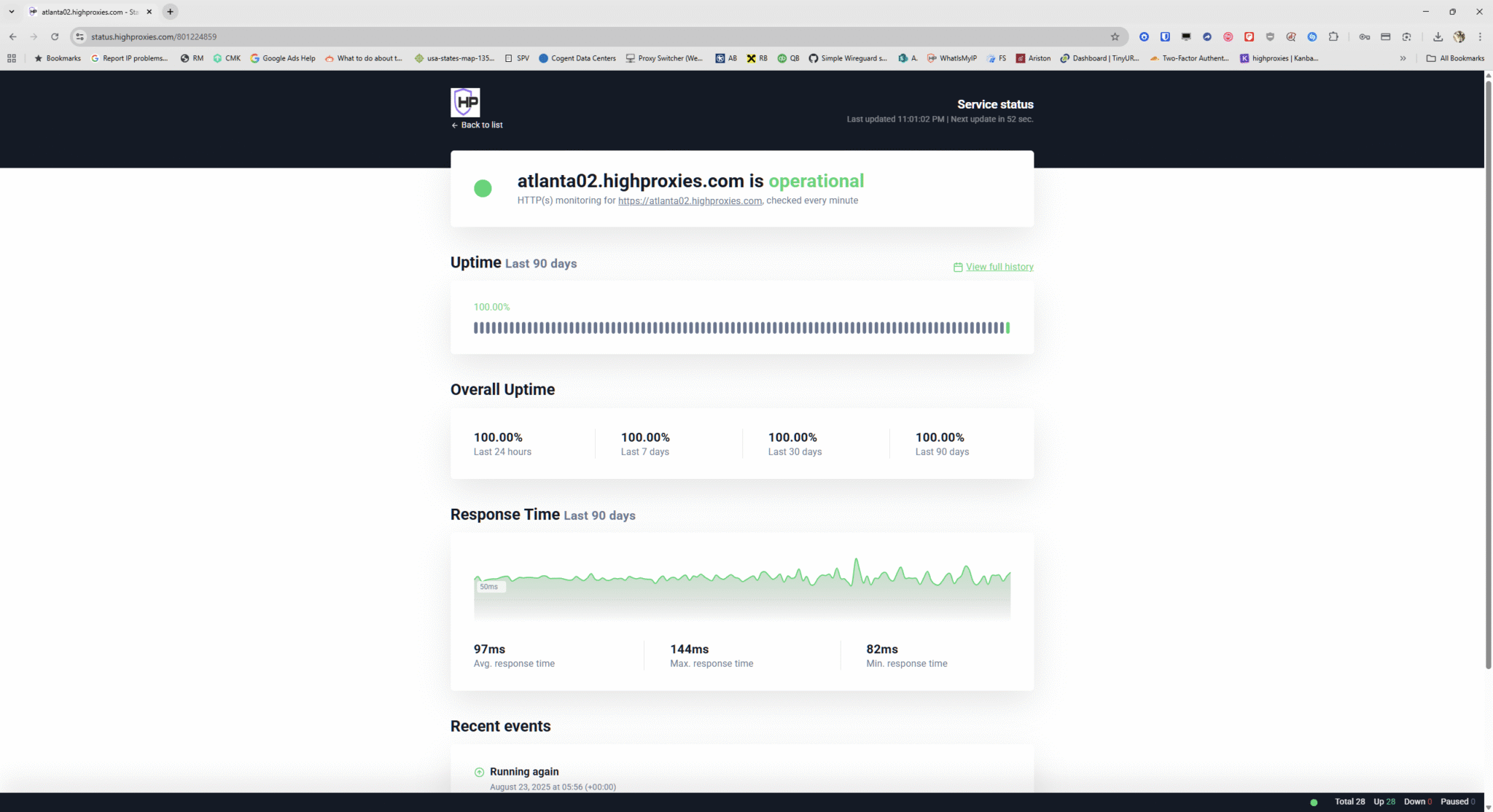Open the All Bookmarks folder

pos(1455,58)
